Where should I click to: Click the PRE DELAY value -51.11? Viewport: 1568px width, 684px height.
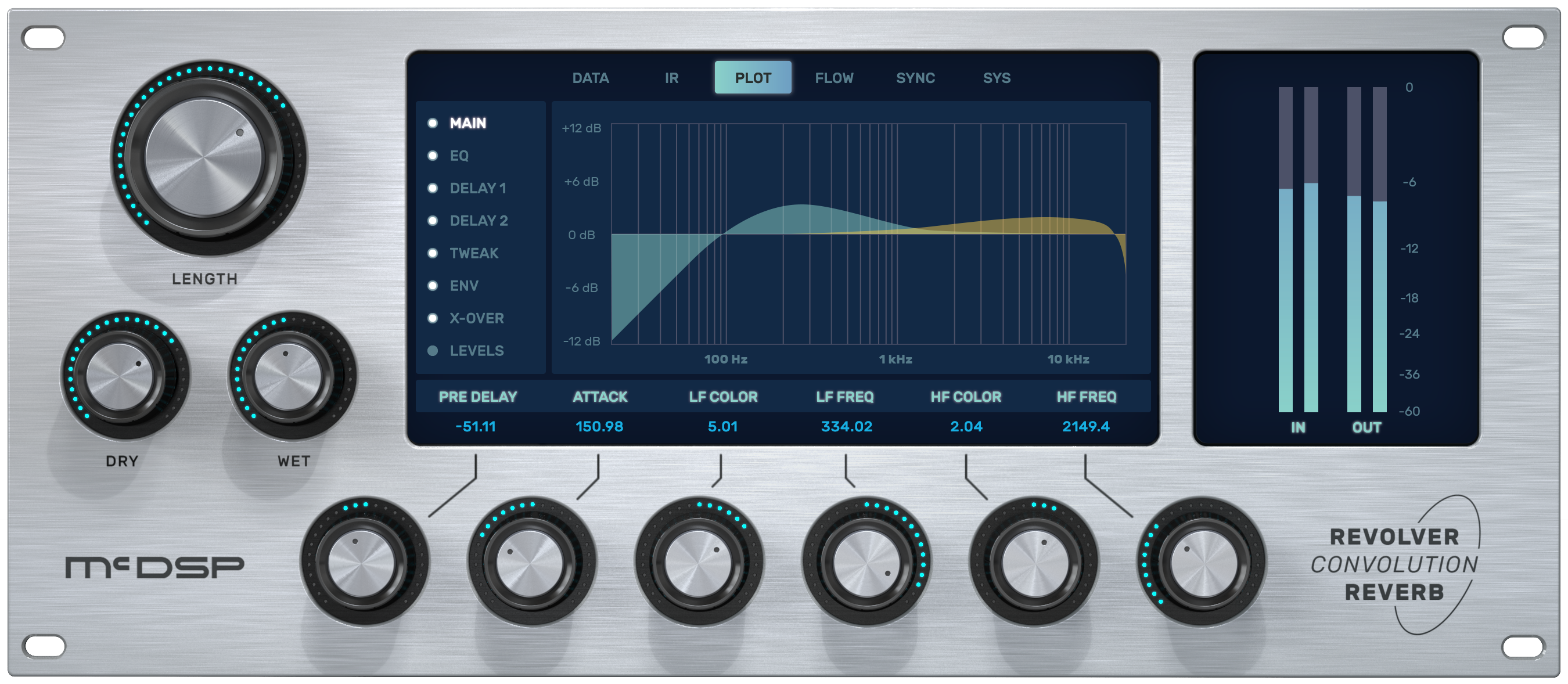pyautogui.click(x=476, y=427)
